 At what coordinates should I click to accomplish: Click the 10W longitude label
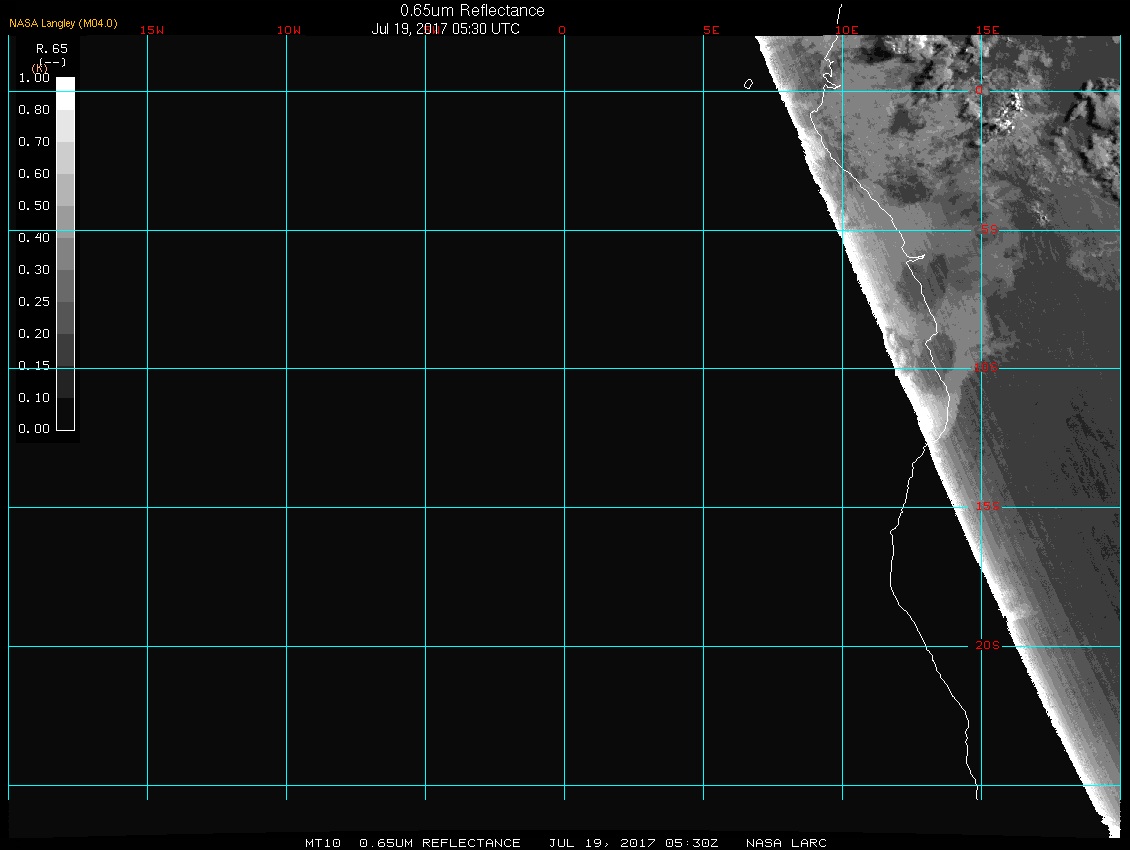click(x=289, y=30)
